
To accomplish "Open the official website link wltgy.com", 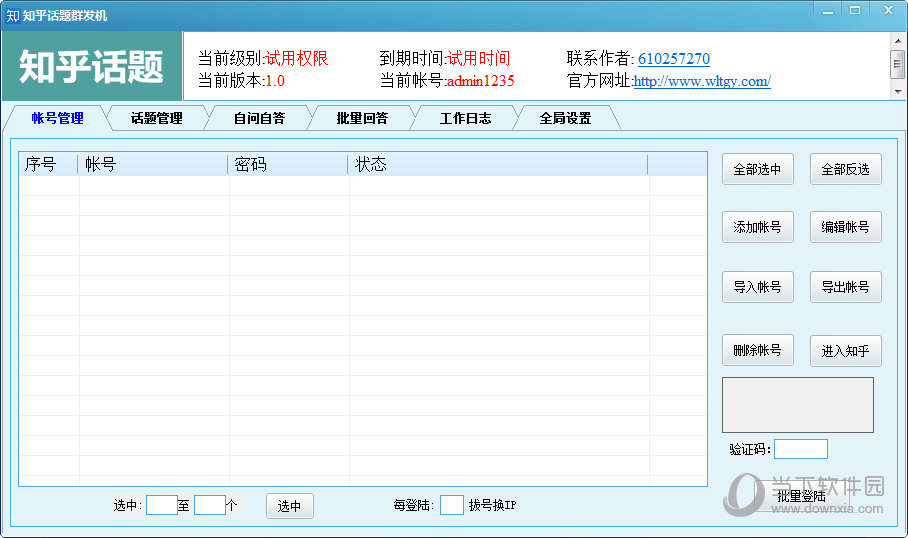I will tap(702, 81).
